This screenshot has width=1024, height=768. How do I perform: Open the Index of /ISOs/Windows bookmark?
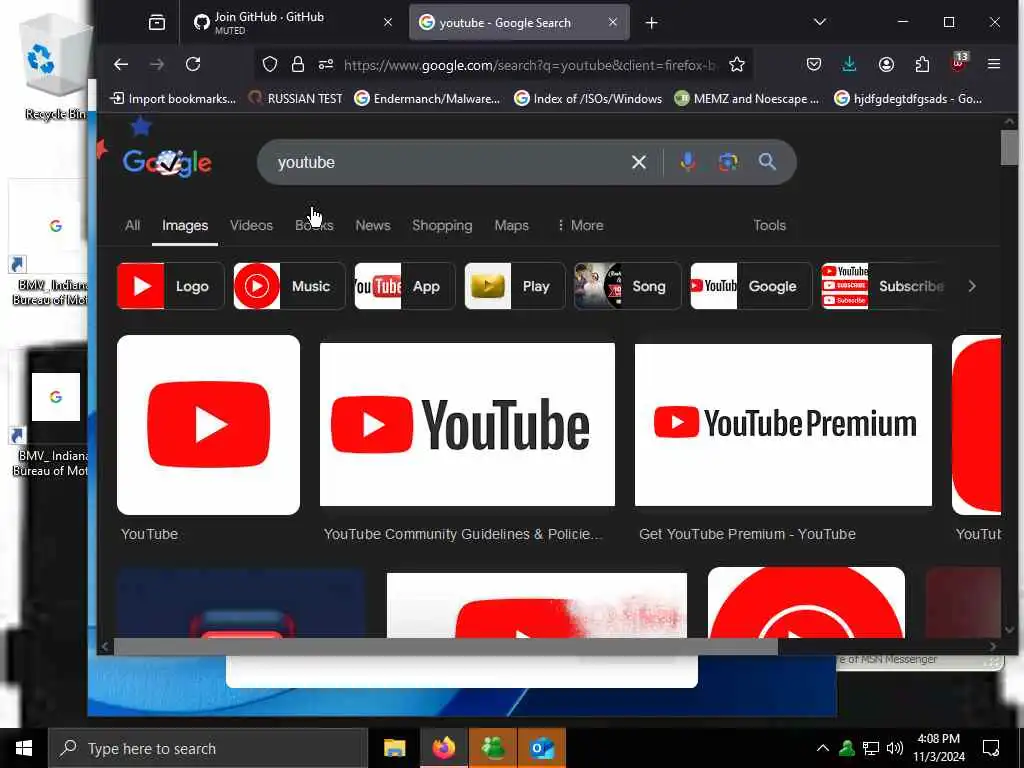(588, 99)
